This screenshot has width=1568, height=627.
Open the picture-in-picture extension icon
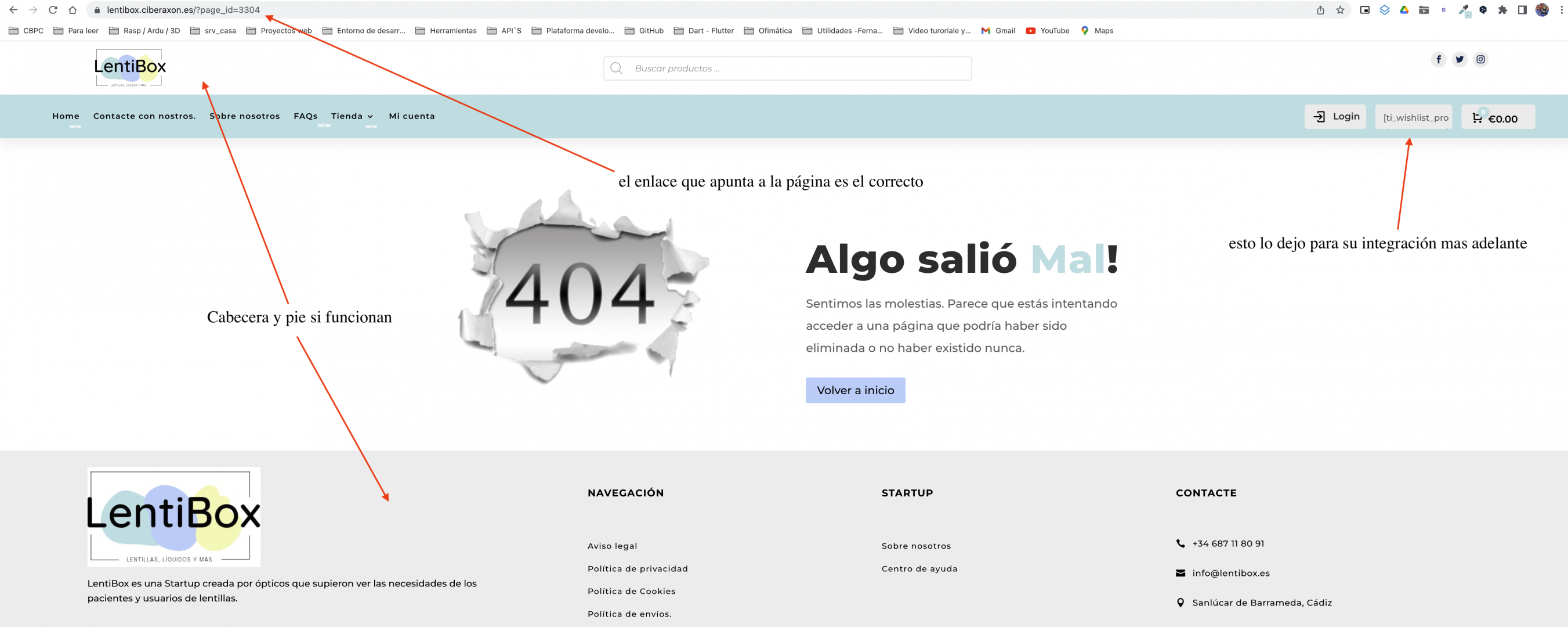[x=1365, y=10]
